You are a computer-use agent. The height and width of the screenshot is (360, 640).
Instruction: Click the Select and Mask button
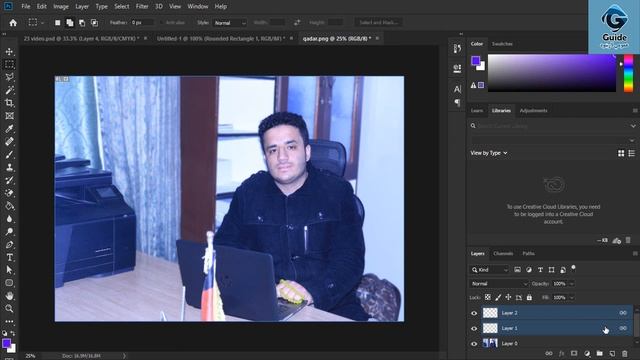378,22
